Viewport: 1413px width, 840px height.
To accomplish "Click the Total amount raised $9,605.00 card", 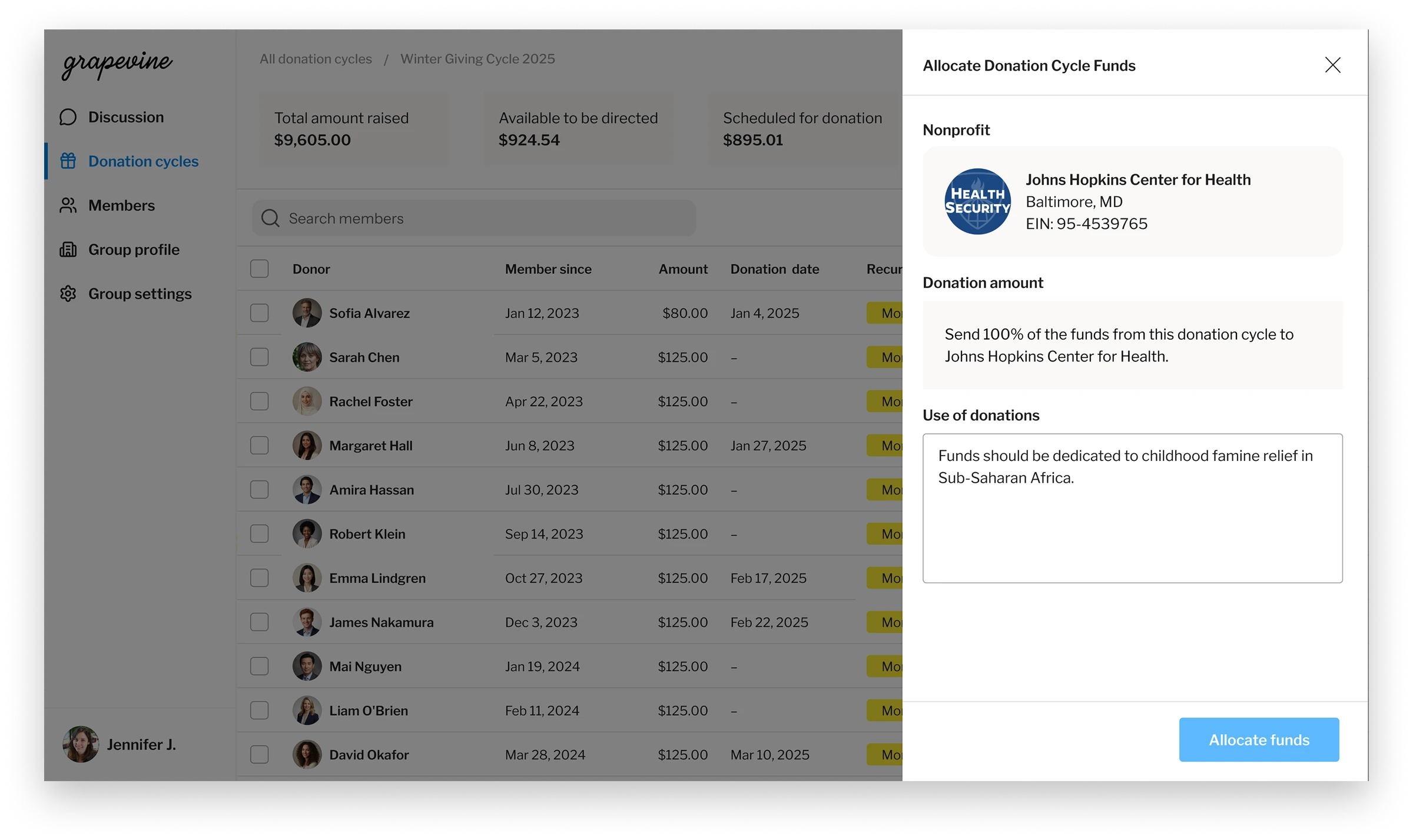I will pyautogui.click(x=354, y=129).
